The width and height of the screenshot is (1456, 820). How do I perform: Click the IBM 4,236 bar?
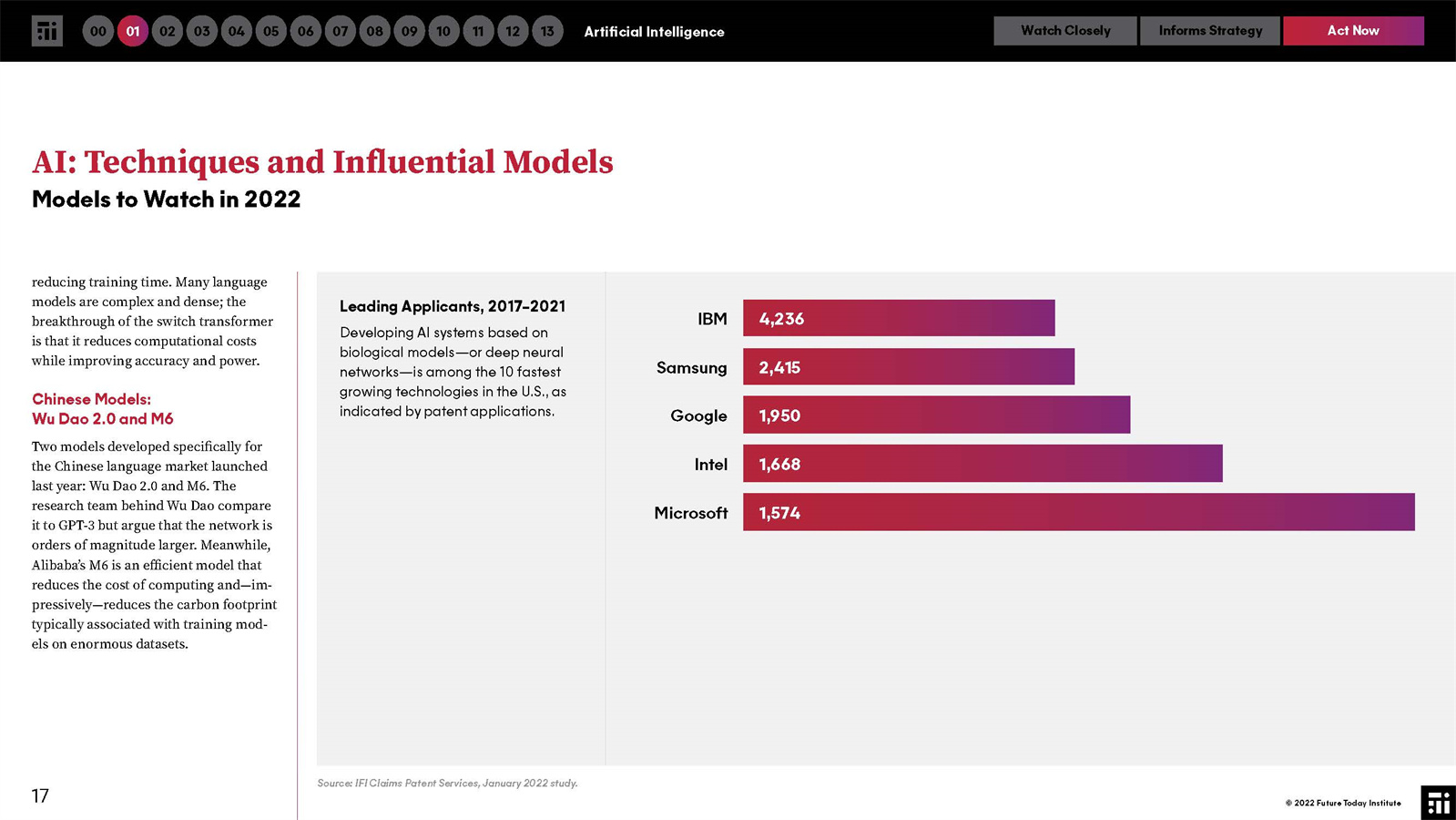point(898,318)
